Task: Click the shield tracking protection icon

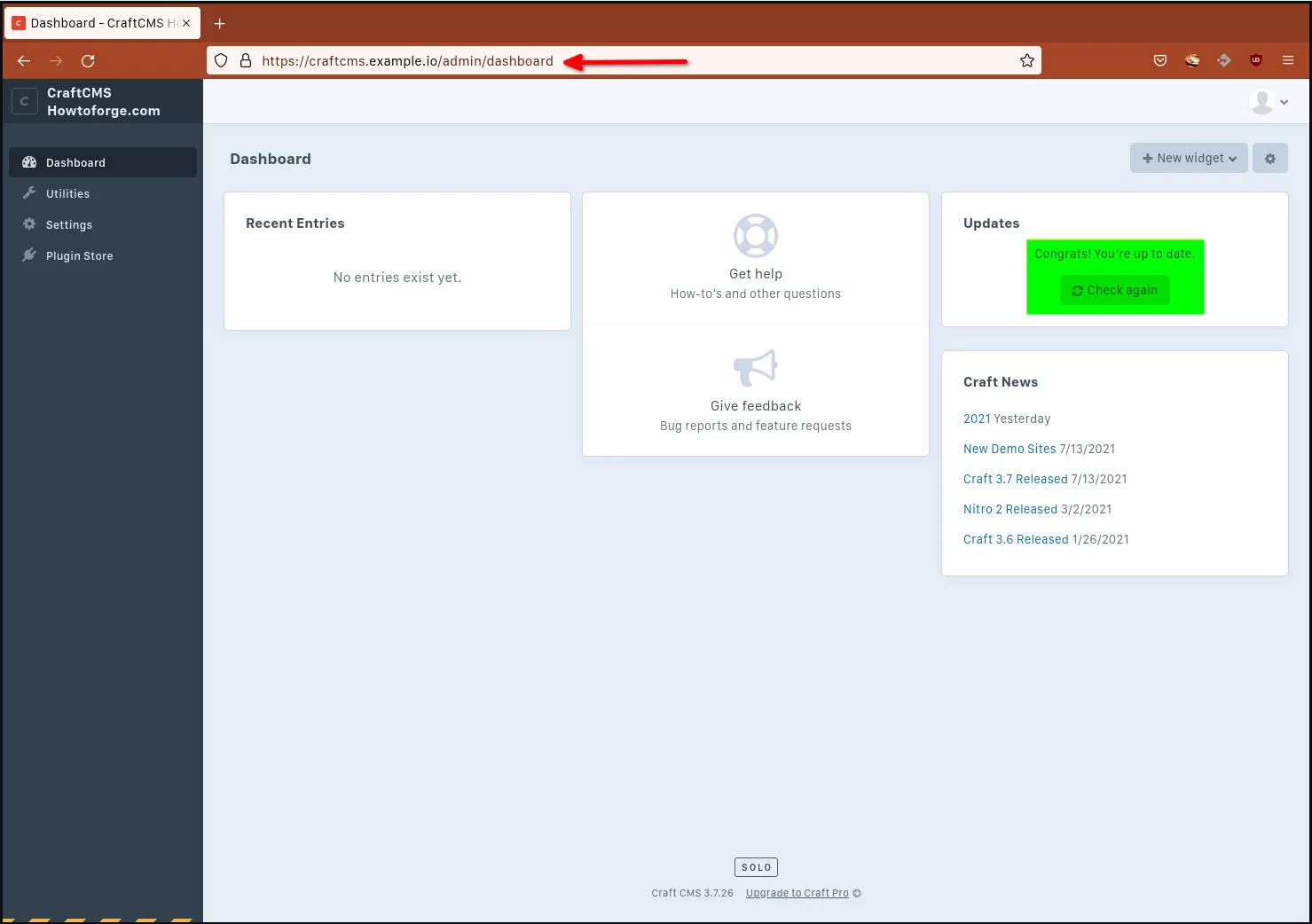Action: (x=221, y=60)
